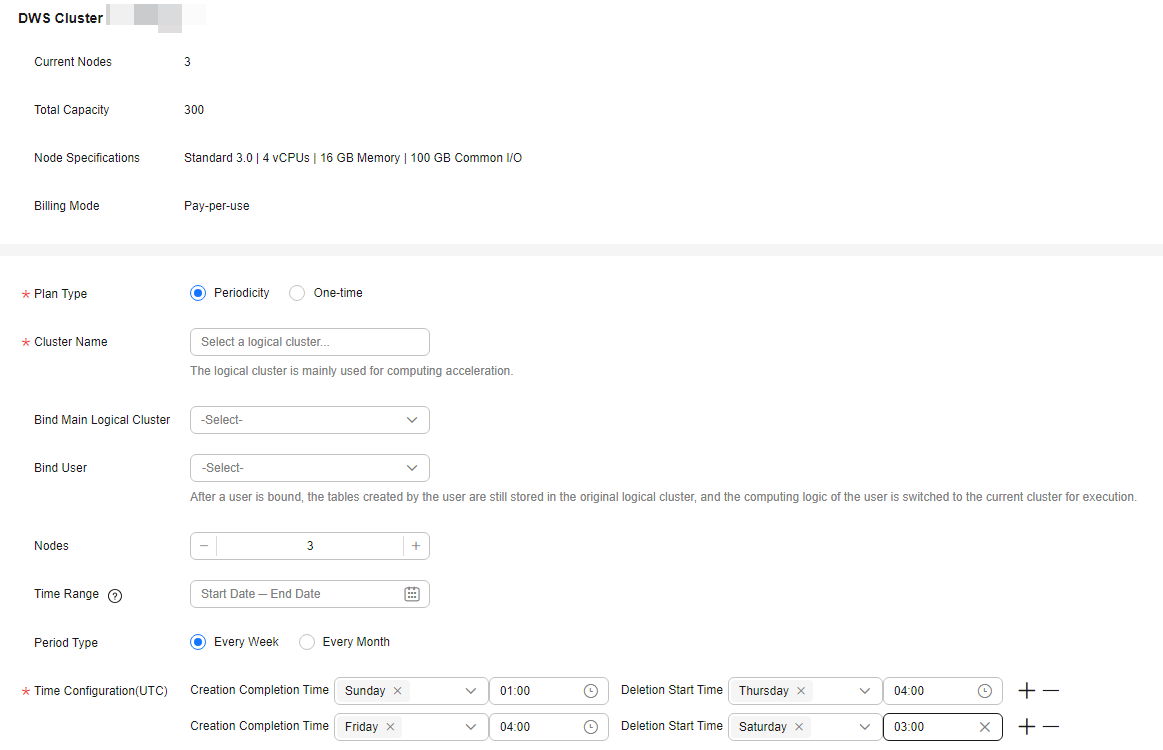Screen dimensions: 1163x750
Task: Decrease the Nodes count with the minus stepper
Action: click(x=204, y=546)
